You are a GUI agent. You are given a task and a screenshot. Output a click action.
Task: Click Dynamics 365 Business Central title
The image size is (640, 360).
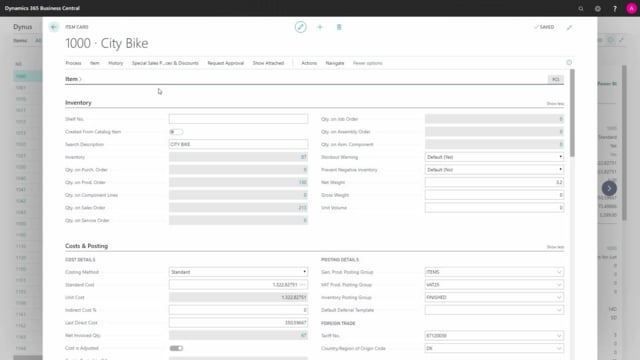[42, 8]
